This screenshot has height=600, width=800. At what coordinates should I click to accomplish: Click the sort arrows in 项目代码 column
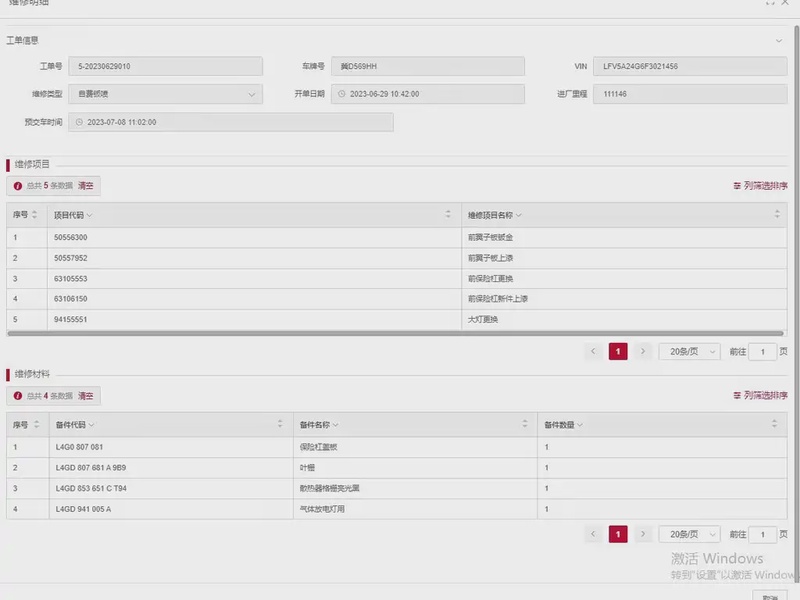click(x=448, y=215)
